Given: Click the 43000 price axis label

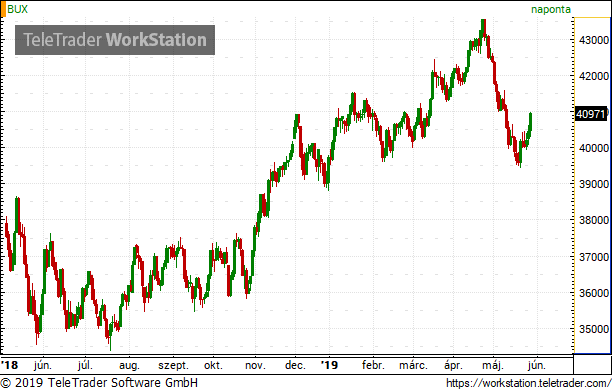Looking at the screenshot, I should coord(594,40).
